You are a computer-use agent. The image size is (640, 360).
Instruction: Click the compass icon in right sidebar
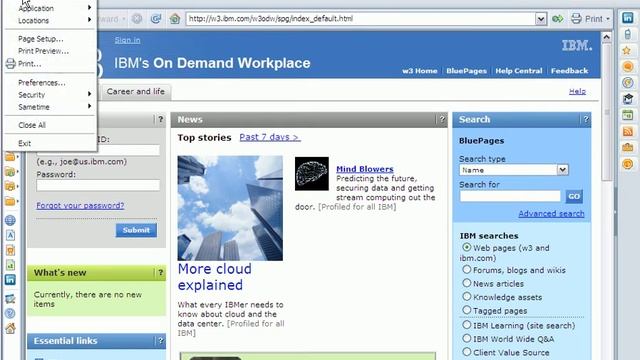pyautogui.click(x=628, y=83)
